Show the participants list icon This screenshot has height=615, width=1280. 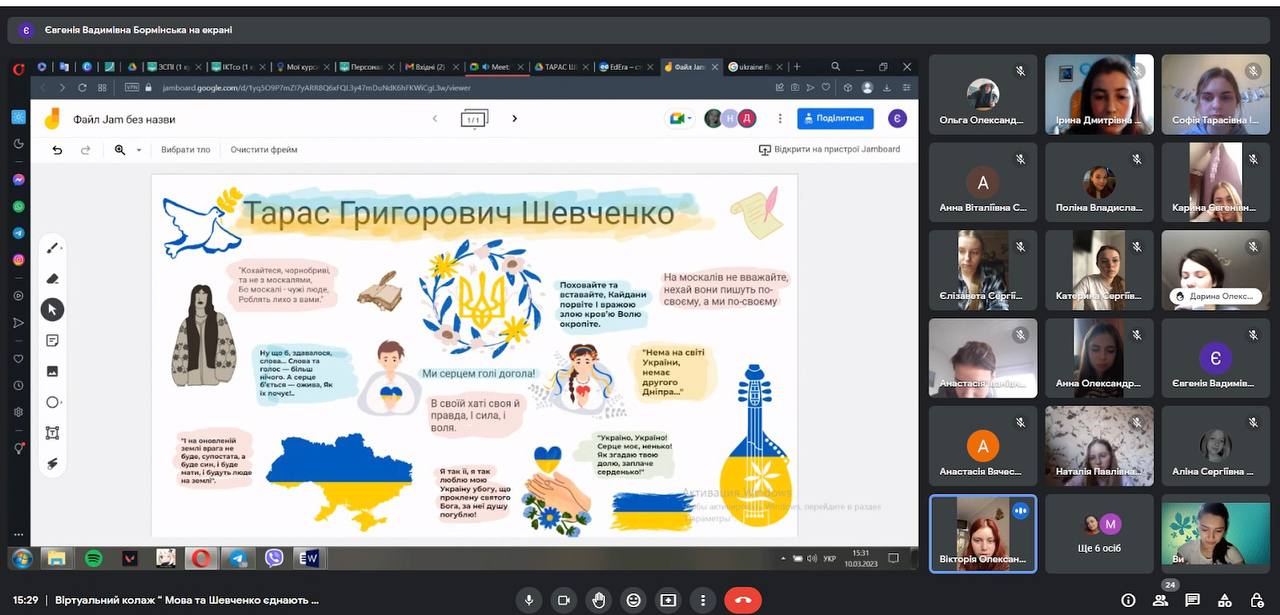[1160, 600]
